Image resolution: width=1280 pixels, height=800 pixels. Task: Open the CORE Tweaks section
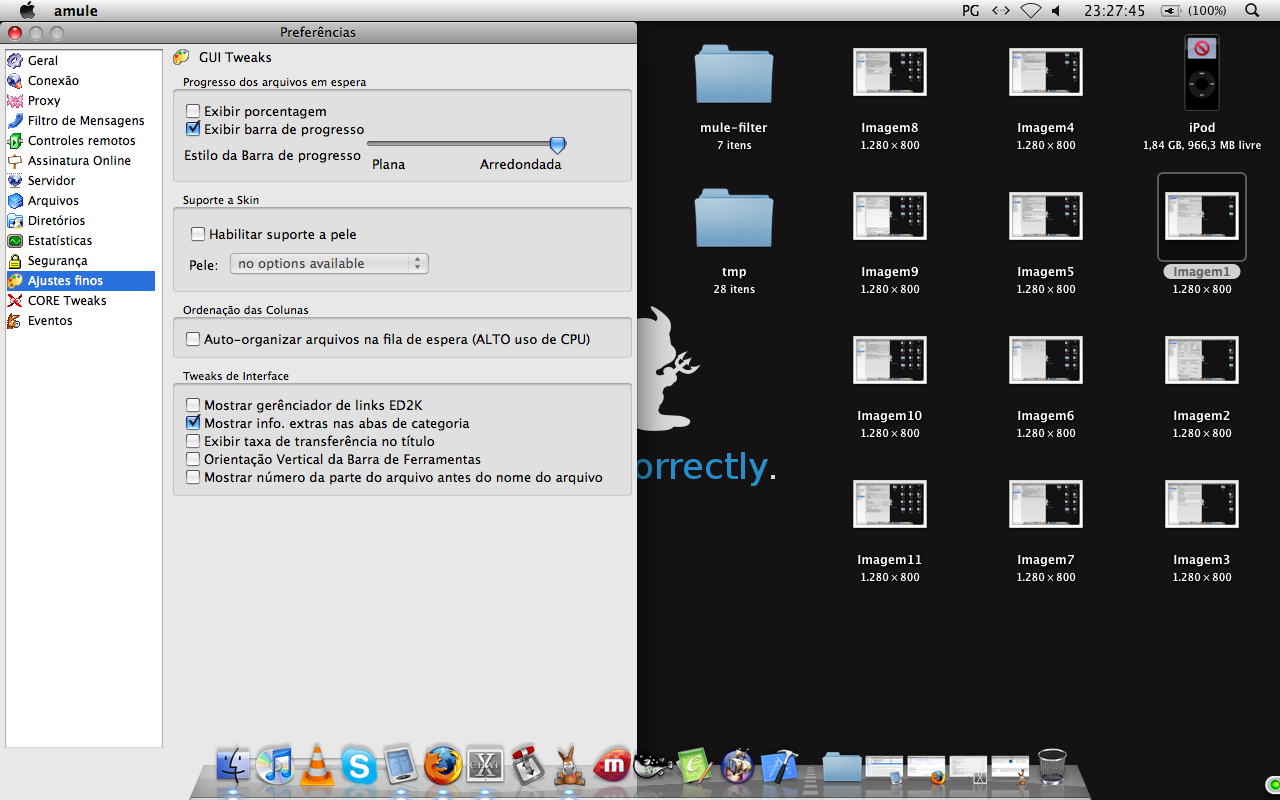coord(66,301)
